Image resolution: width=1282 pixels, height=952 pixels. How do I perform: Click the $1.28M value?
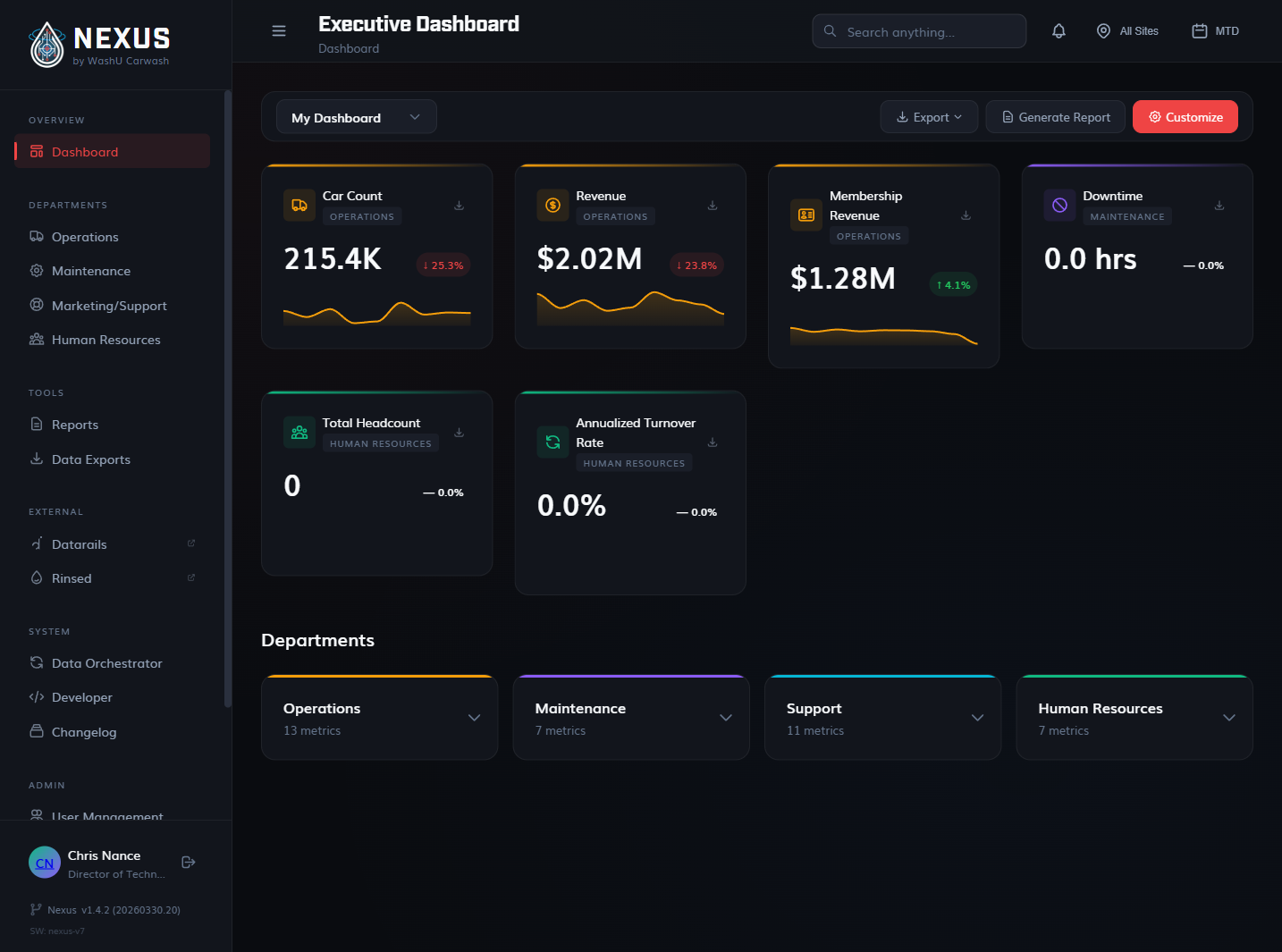(x=843, y=279)
